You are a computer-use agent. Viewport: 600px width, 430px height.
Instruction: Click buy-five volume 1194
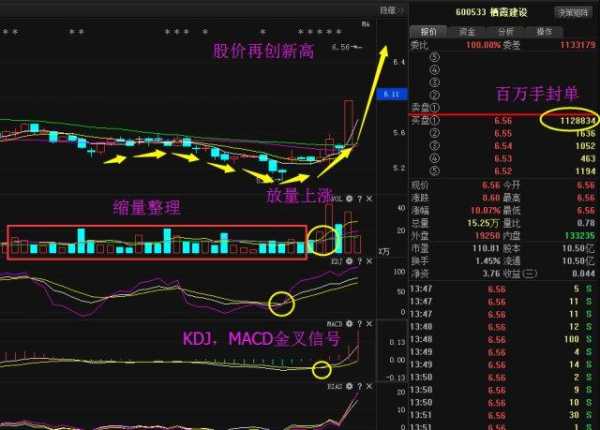pyautogui.click(x=585, y=171)
